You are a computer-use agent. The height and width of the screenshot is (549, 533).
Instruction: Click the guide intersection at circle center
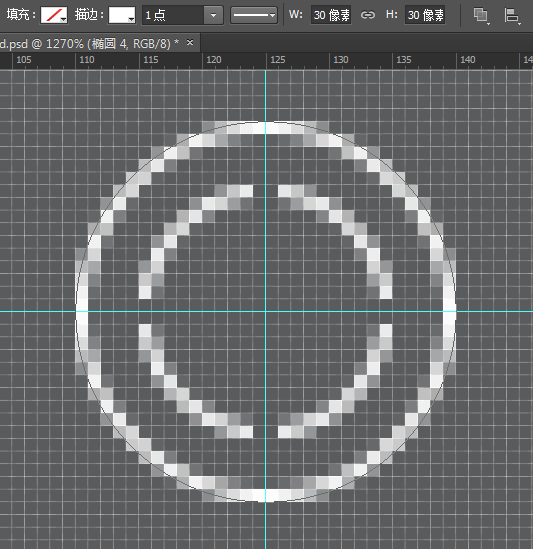click(x=265, y=311)
